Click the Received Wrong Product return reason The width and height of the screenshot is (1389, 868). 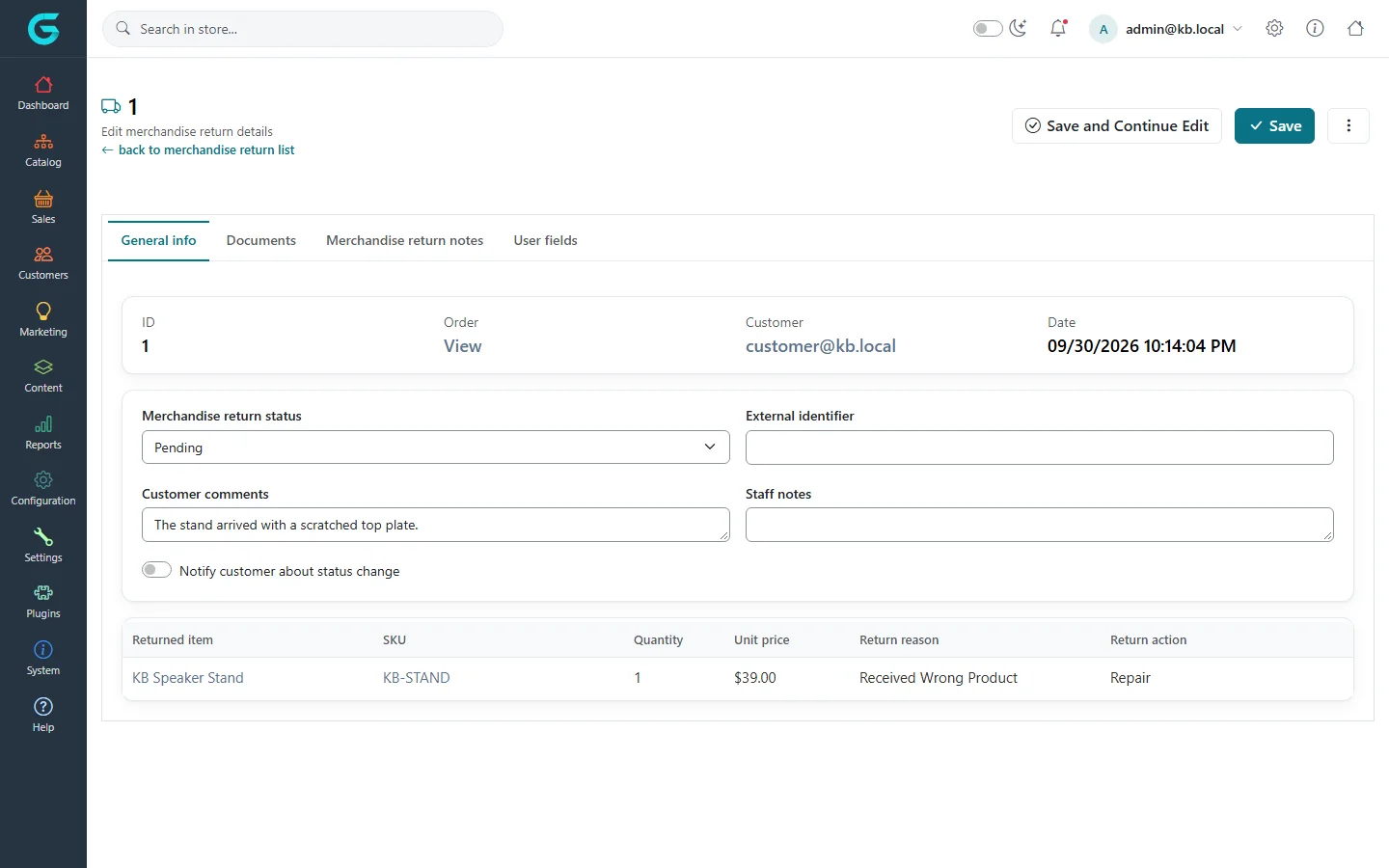[x=939, y=678]
